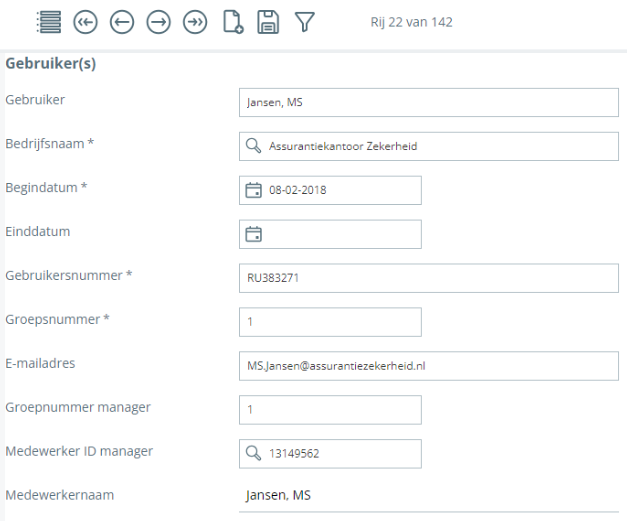
Task: Search for a Bedrijfsnaam with the magnifier
Action: tap(254, 146)
